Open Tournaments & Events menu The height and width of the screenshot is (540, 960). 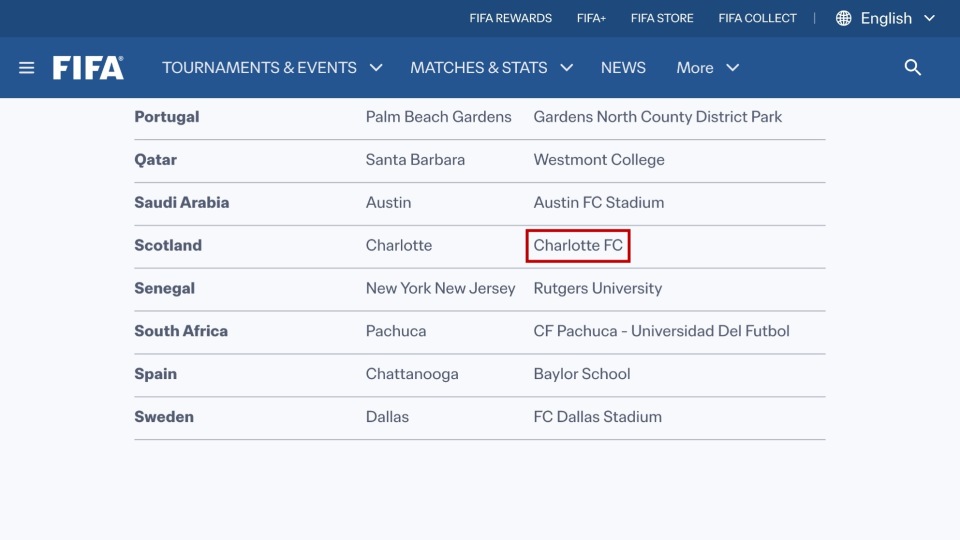point(259,67)
